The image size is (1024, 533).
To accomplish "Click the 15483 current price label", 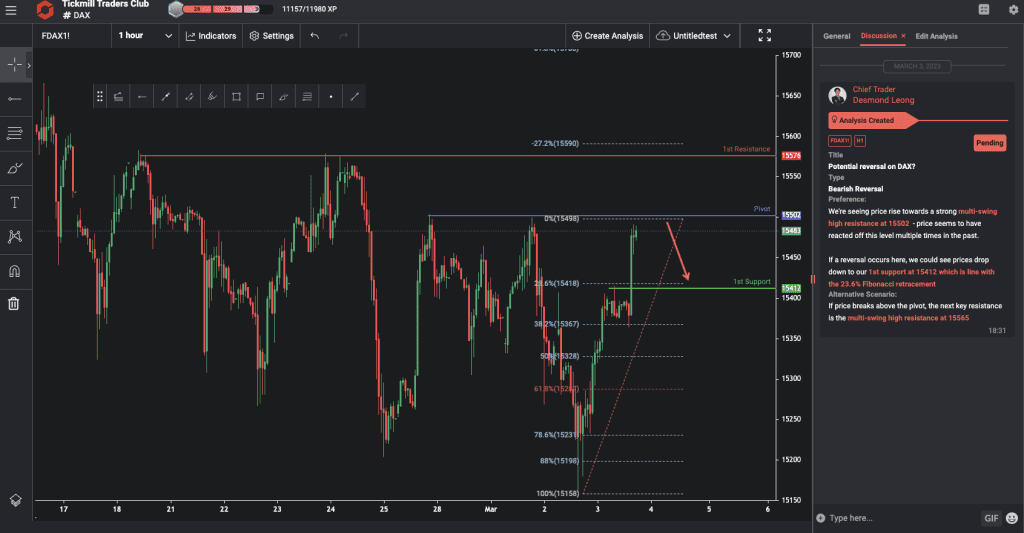I will pos(791,231).
